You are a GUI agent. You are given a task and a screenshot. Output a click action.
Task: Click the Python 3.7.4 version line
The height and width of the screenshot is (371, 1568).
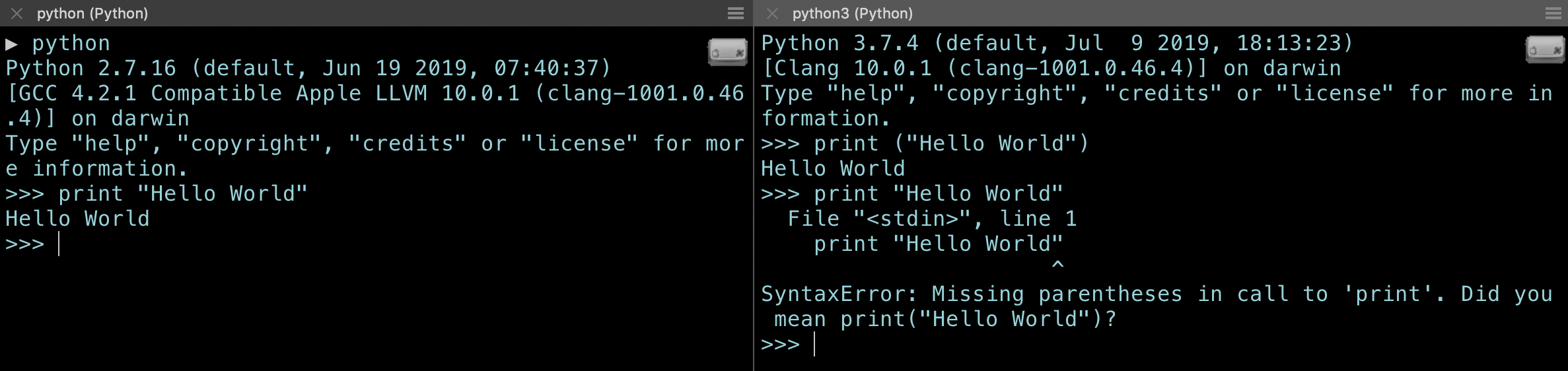(x=1057, y=44)
